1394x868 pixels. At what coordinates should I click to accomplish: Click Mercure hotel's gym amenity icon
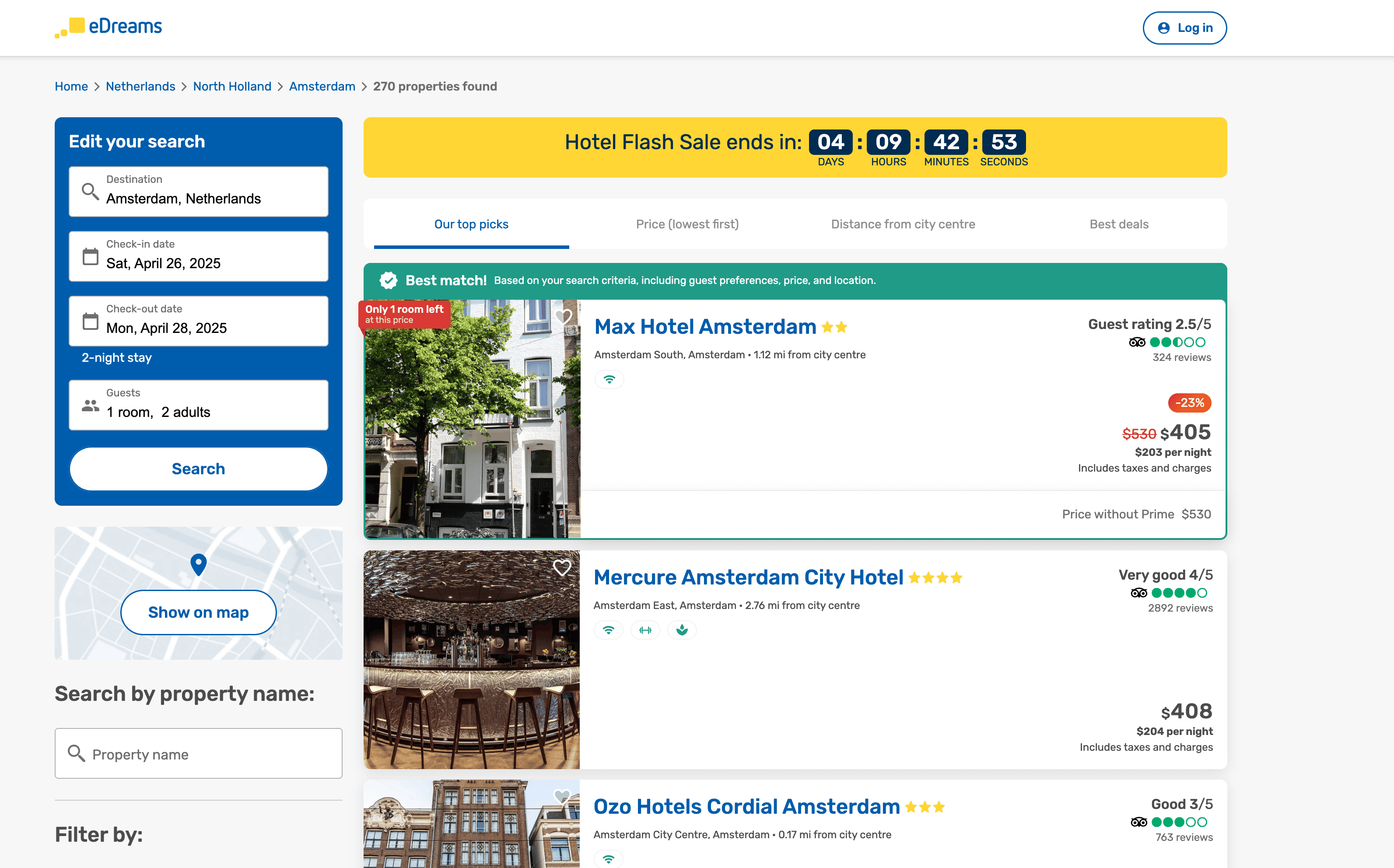645,630
